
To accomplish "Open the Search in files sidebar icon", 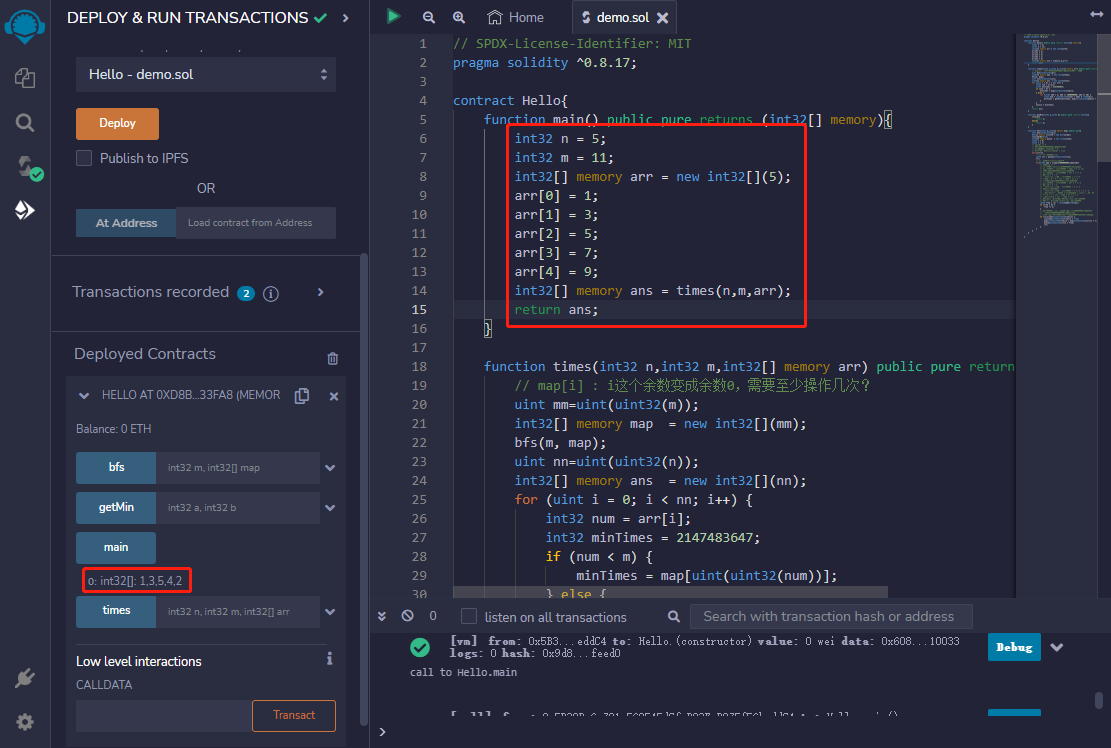I will (x=25, y=123).
